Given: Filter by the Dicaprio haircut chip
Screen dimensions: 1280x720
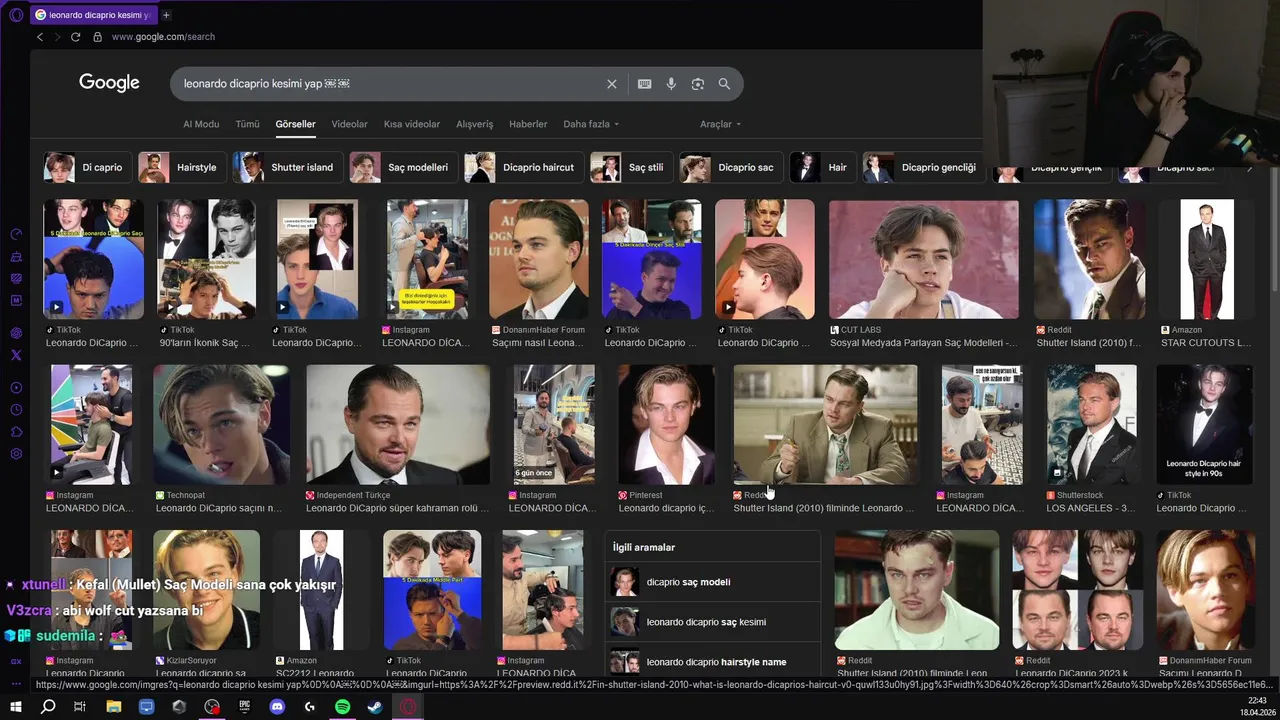Looking at the screenshot, I should (x=524, y=167).
